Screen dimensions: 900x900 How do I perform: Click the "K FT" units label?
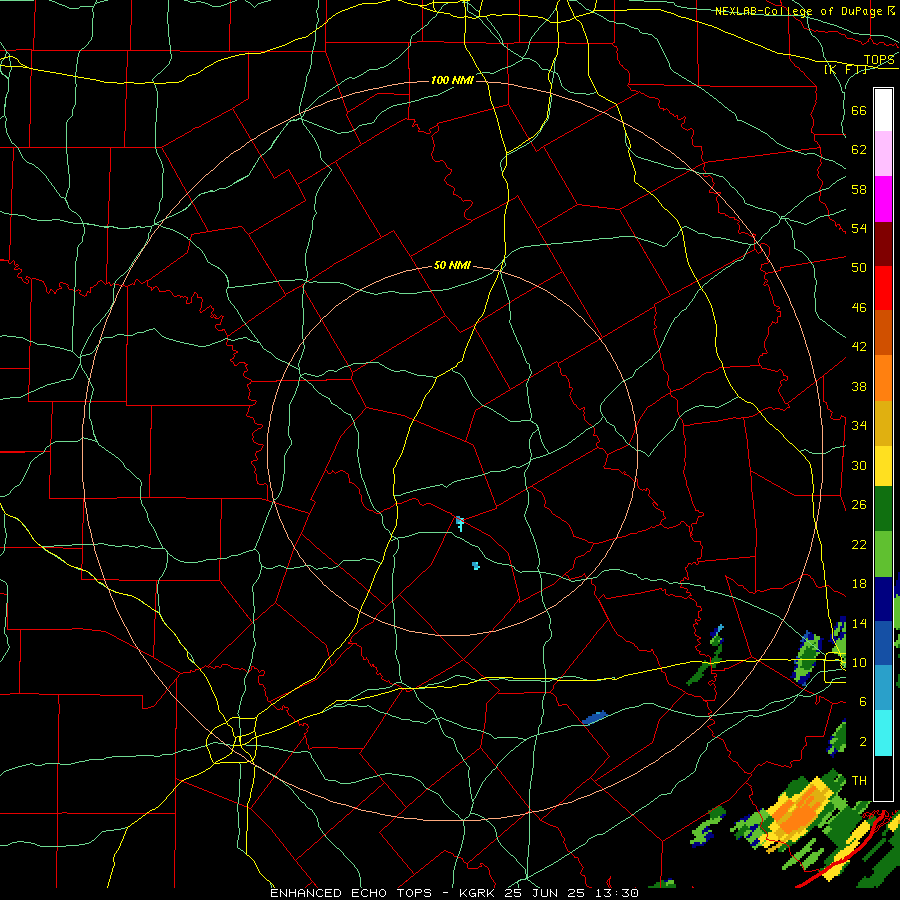click(x=845, y=69)
